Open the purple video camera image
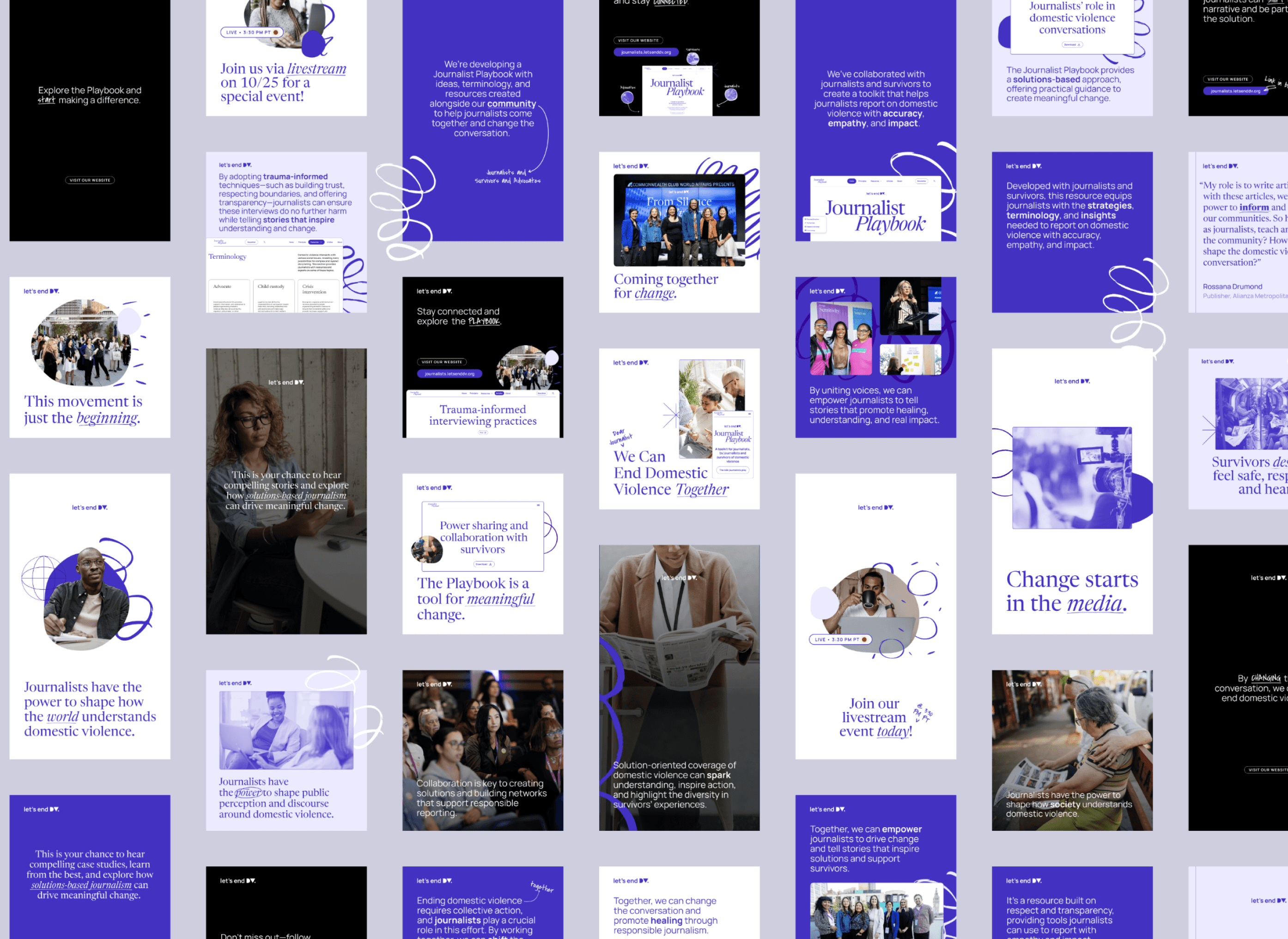The width and height of the screenshot is (1288, 939). tap(1071, 477)
